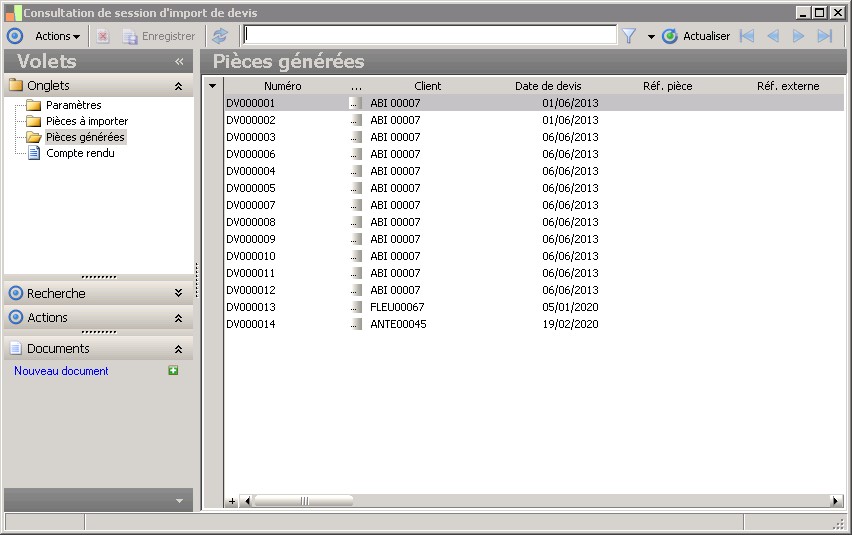Collapse the Actions panel section
The image size is (852, 535).
178,318
